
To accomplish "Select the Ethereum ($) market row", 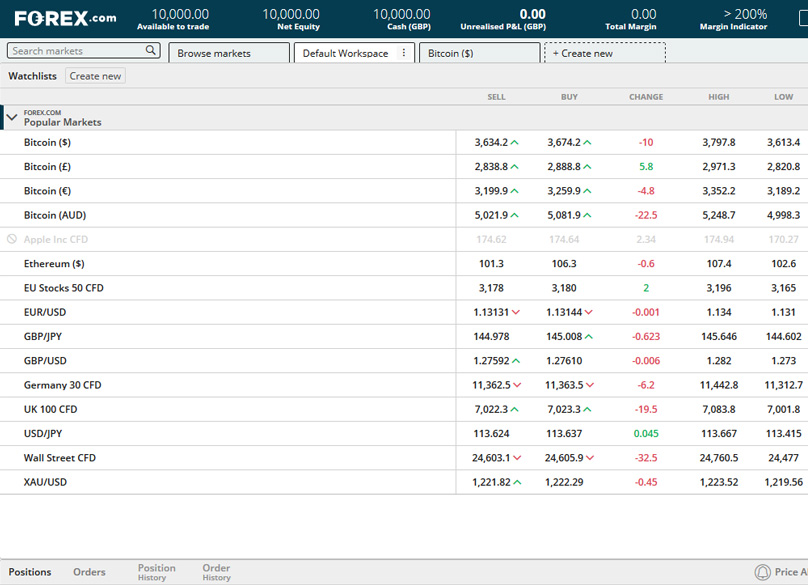I will click(x=404, y=263).
